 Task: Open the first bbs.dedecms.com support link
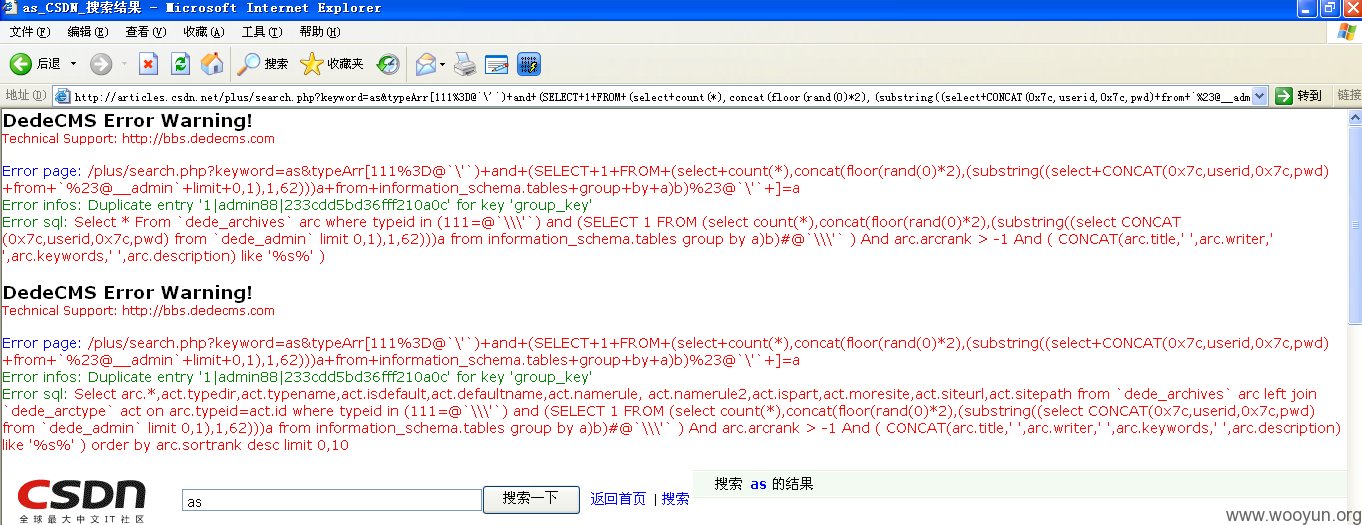click(198, 139)
